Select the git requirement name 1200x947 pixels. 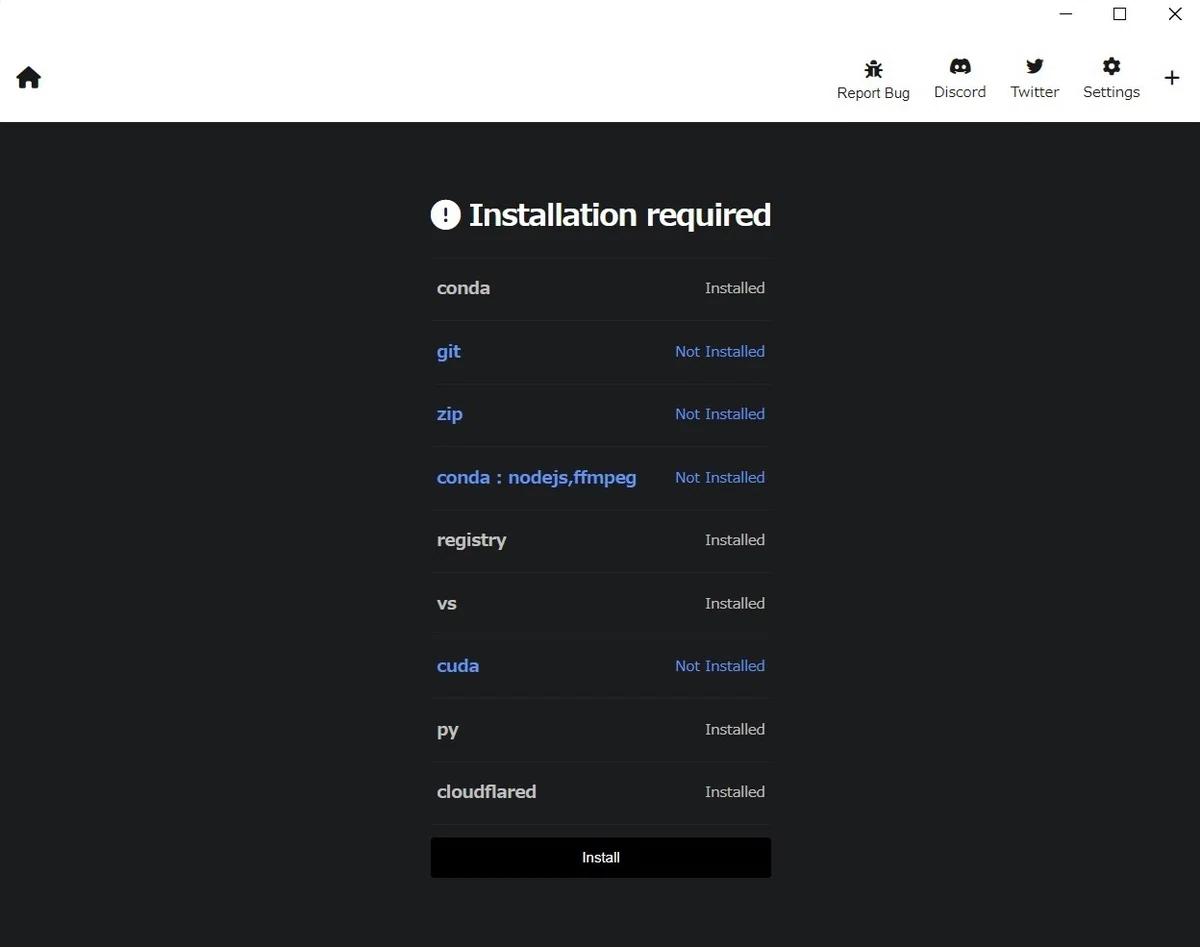[449, 352]
